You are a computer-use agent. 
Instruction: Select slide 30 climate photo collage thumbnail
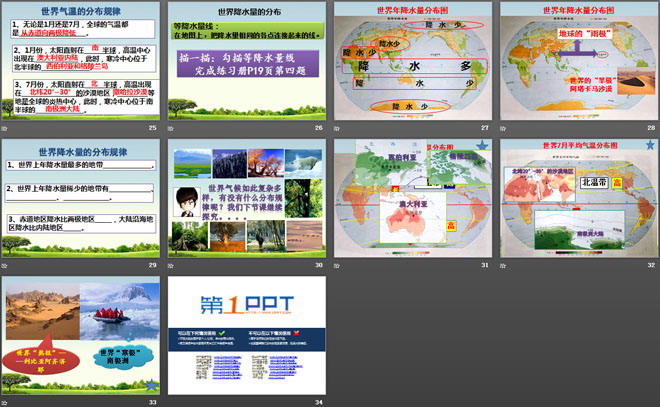(247, 198)
